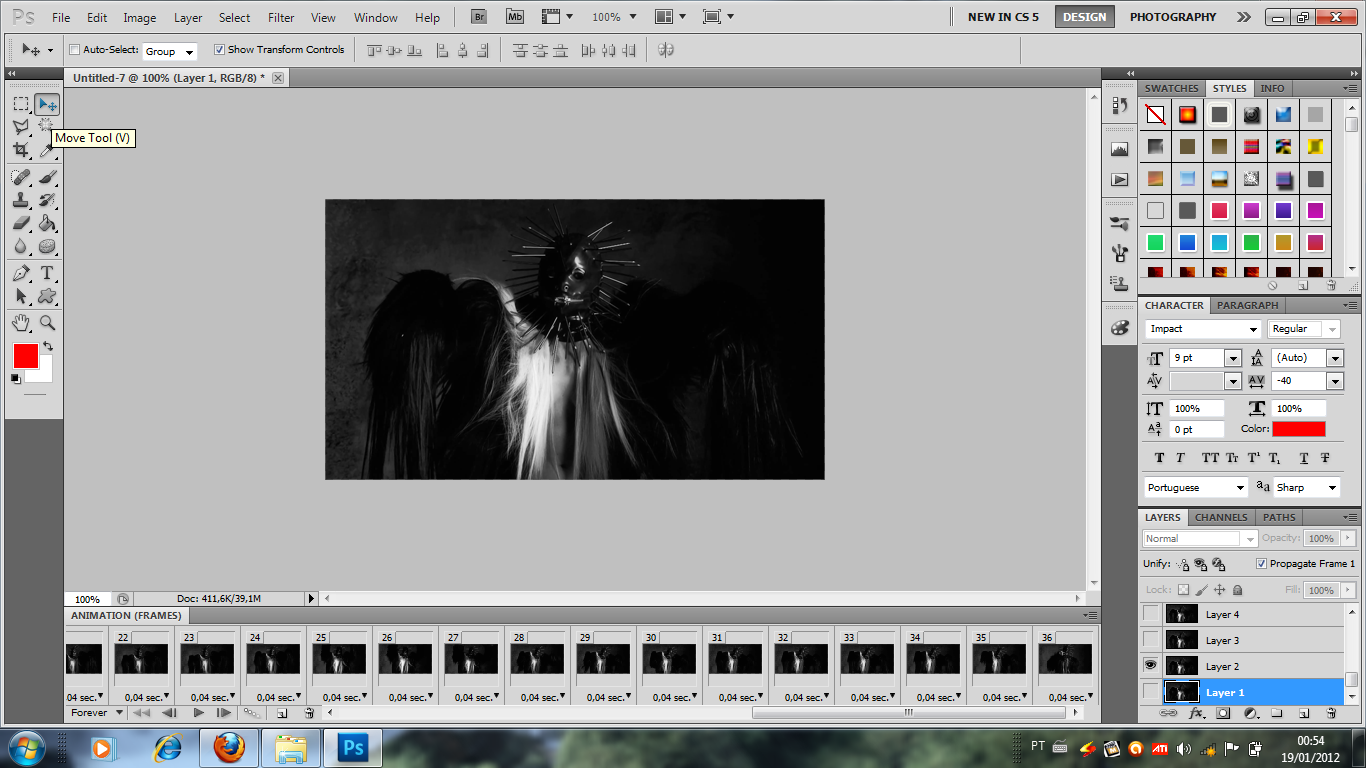Uncheck Propagate Frame 1

coord(1261,564)
